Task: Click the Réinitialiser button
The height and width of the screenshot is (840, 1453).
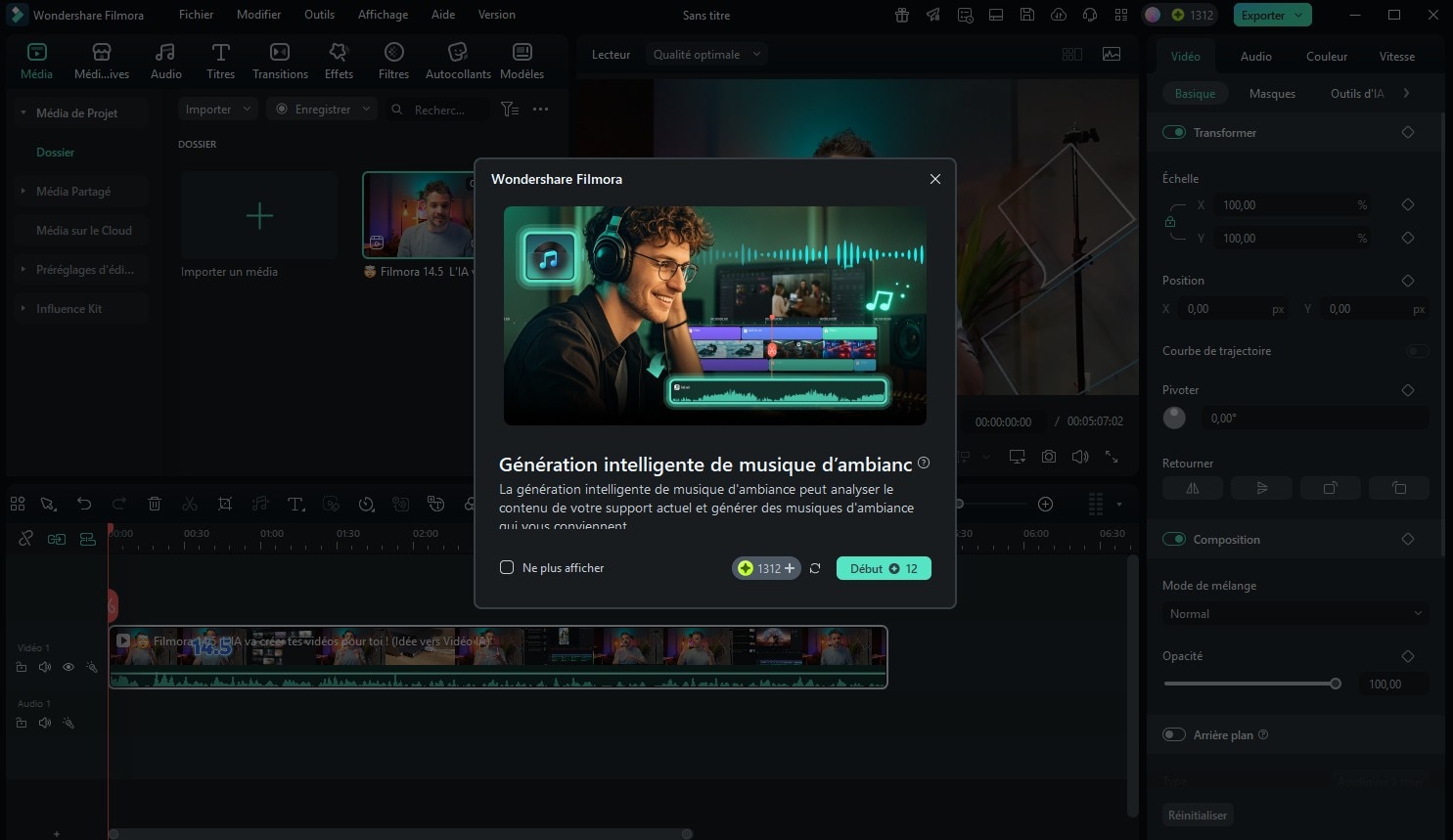Action: tap(1198, 815)
